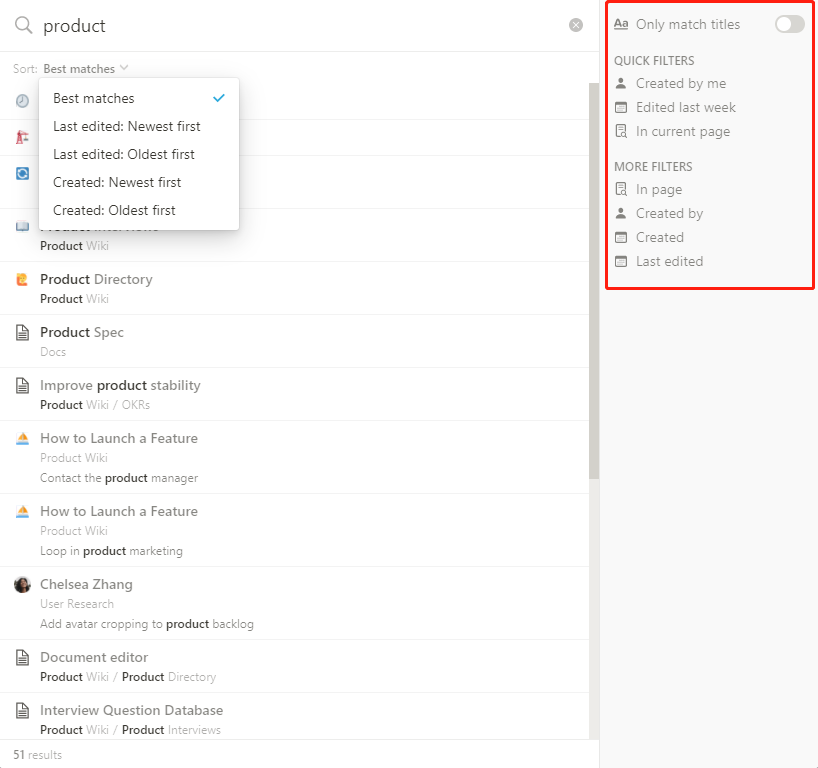
Task: Open the Interview Question Database result
Action: coord(294,716)
